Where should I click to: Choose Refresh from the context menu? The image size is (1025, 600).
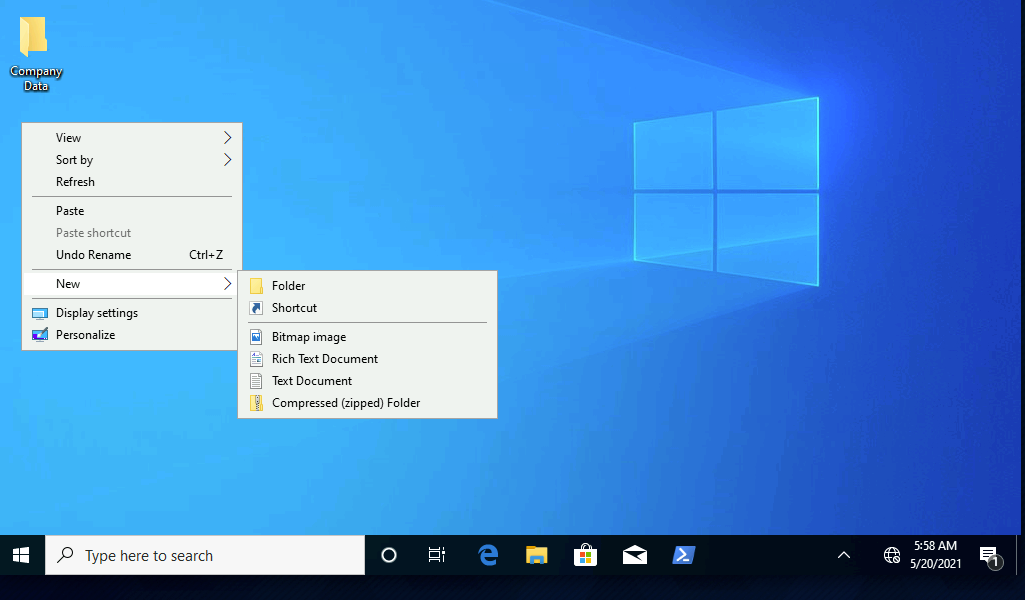pos(76,182)
